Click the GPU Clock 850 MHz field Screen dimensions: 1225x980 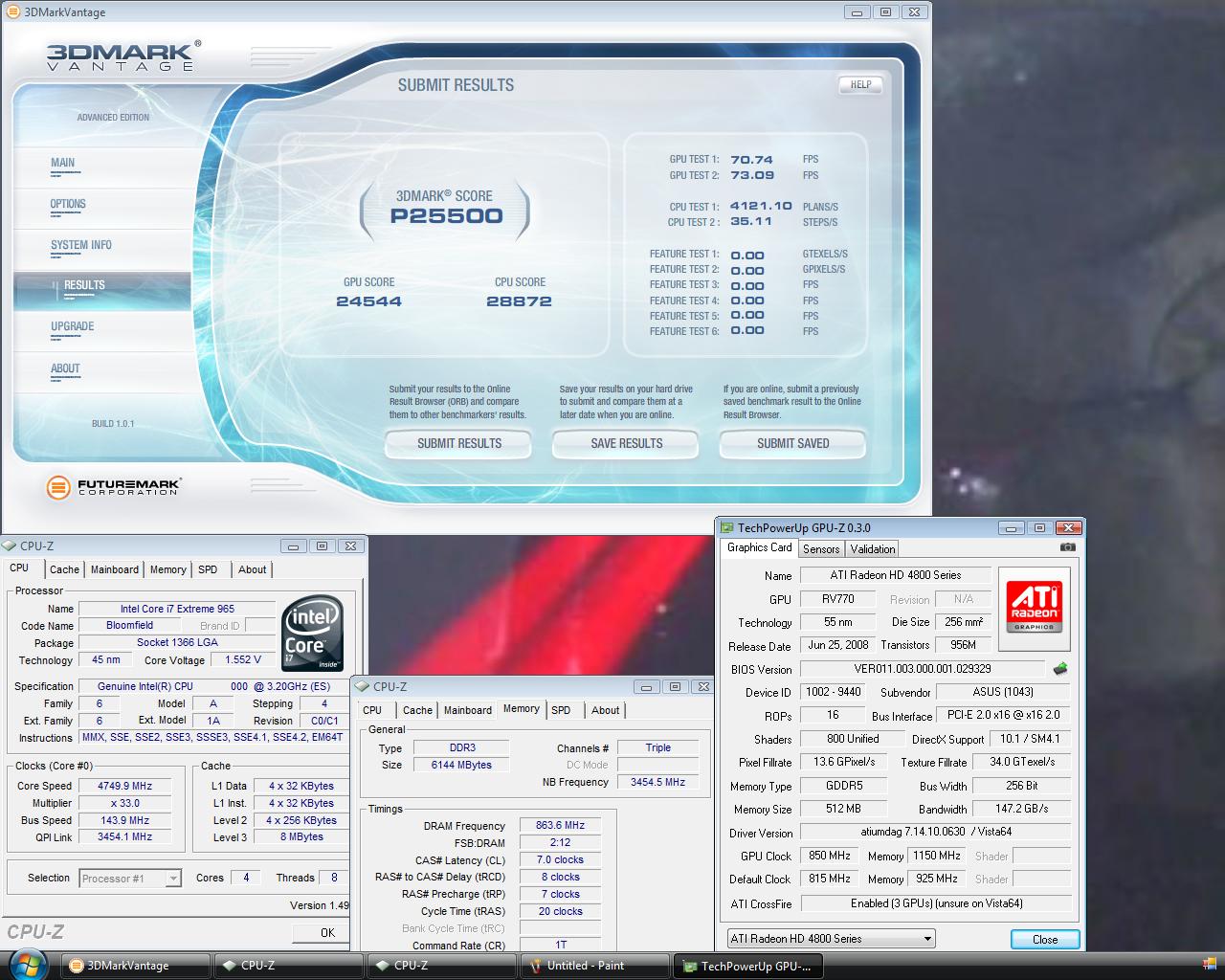pos(830,856)
